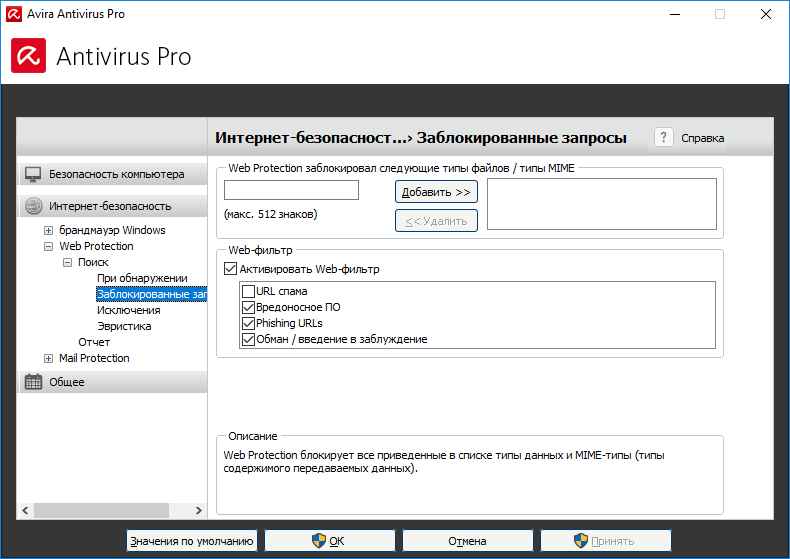Viewport: 790px width, 559px height.
Task: Select Эвристика in the tree
Action: (x=124, y=326)
